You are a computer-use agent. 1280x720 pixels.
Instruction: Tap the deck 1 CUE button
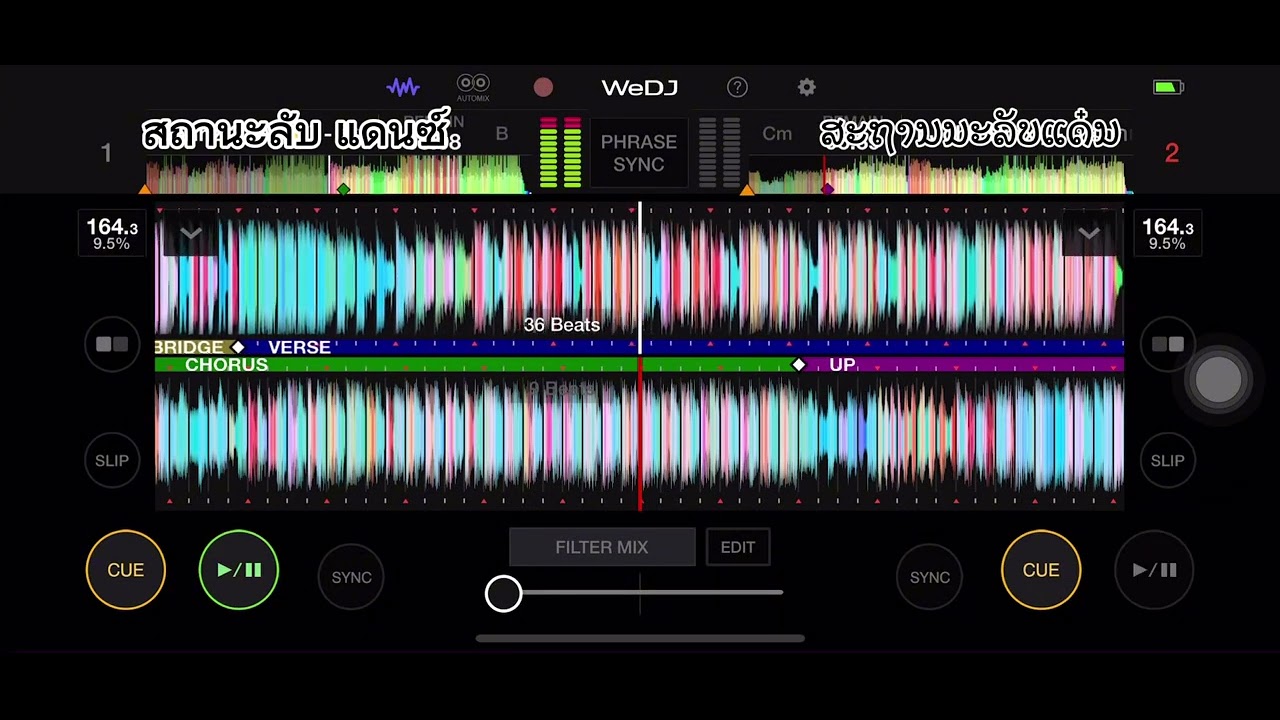coord(126,570)
